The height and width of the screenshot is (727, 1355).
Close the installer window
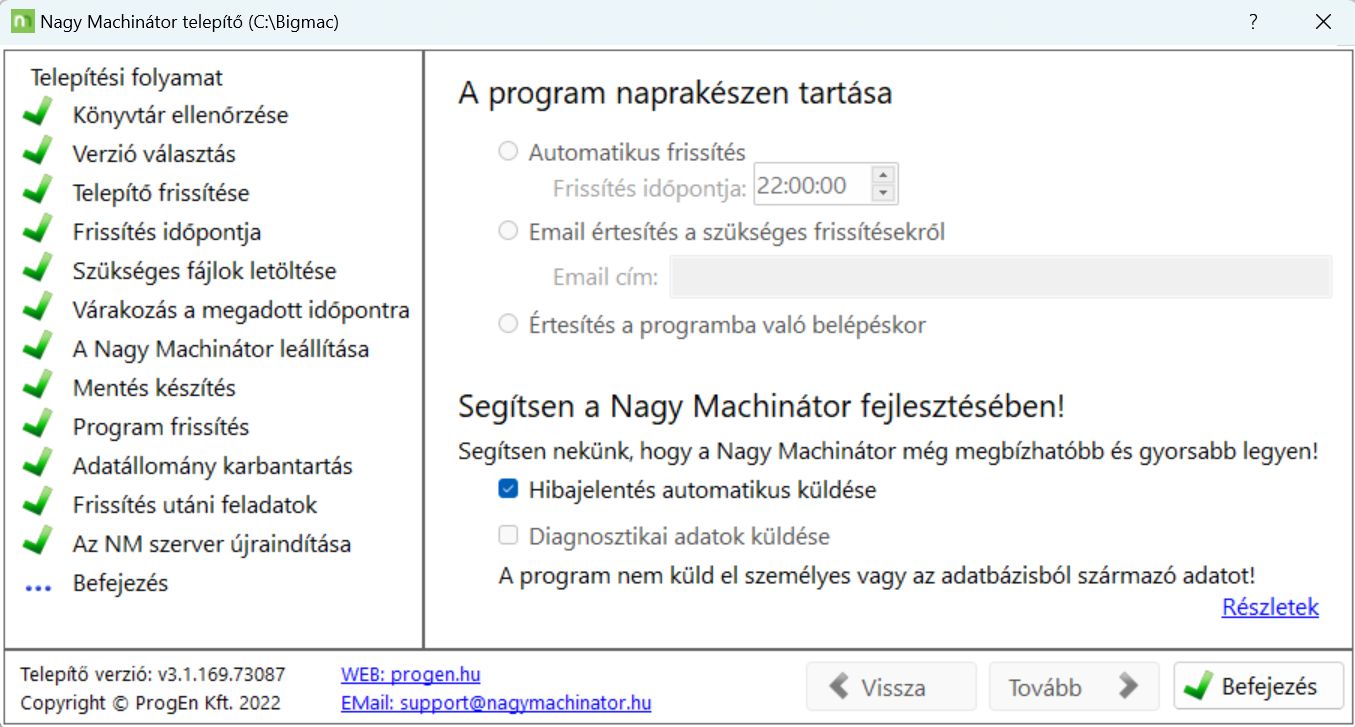1323,21
